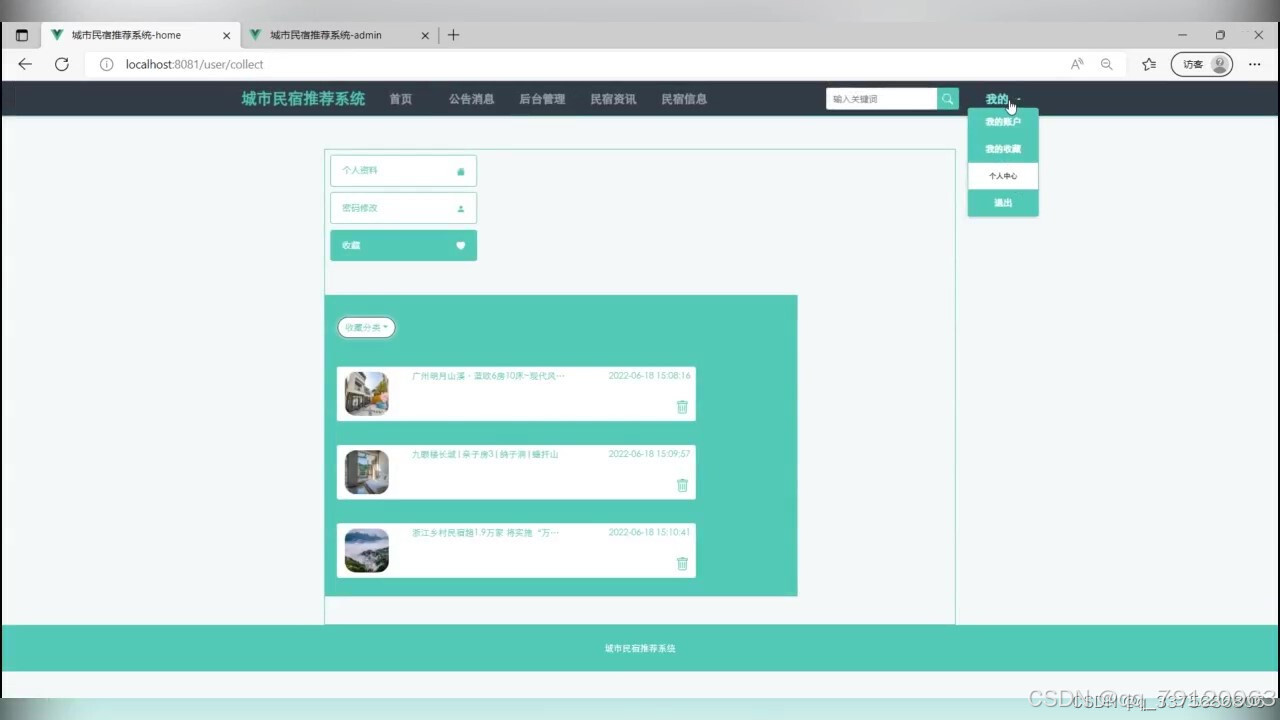Expand the 收藏分类 dropdown
Image resolution: width=1280 pixels, height=720 pixels.
coord(366,327)
